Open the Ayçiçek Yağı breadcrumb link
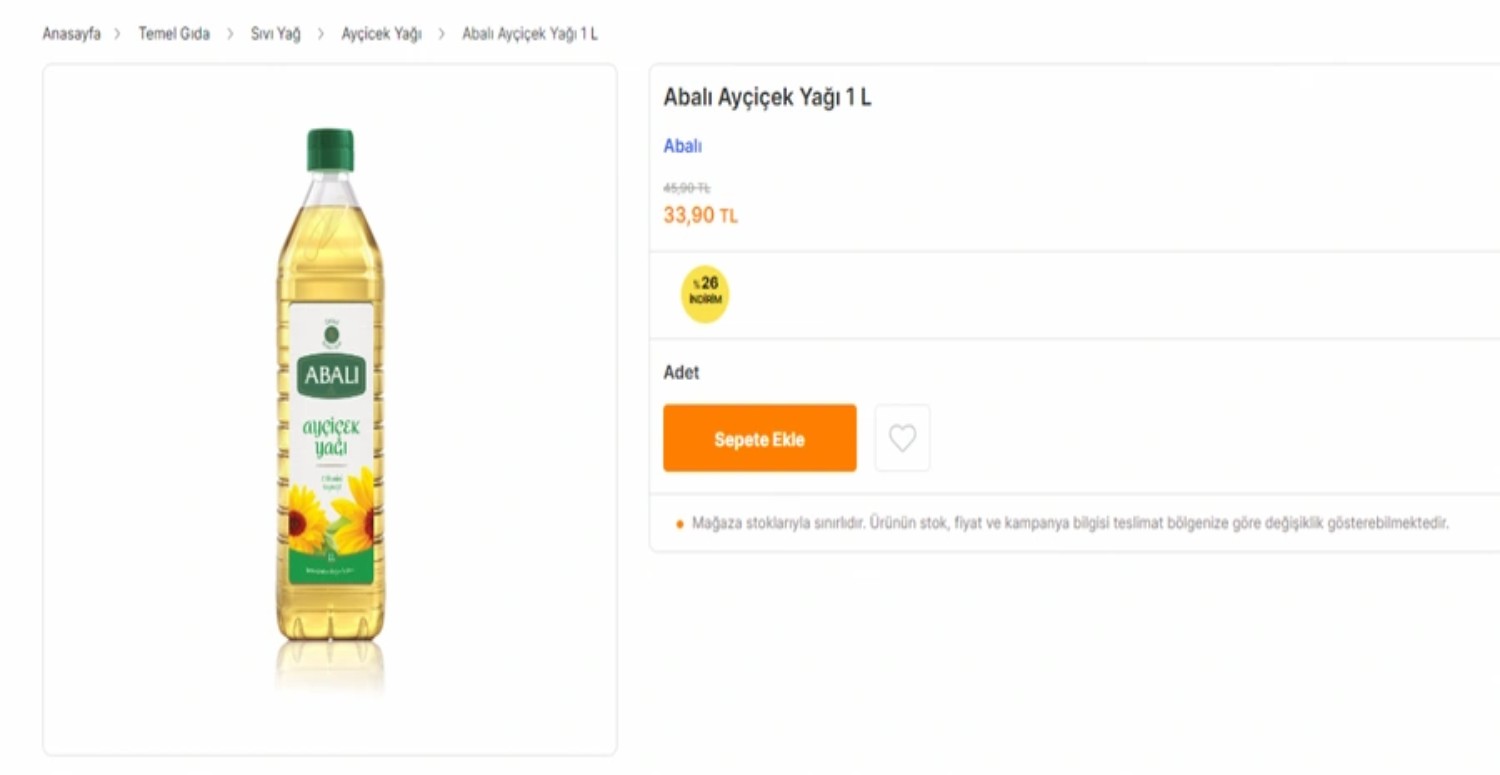The height and width of the screenshot is (775, 1500). [x=380, y=33]
